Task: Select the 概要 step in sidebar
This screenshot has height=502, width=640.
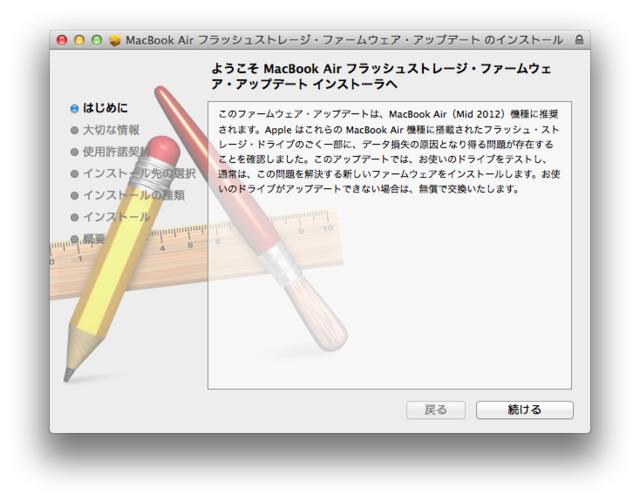Action: pos(94,239)
